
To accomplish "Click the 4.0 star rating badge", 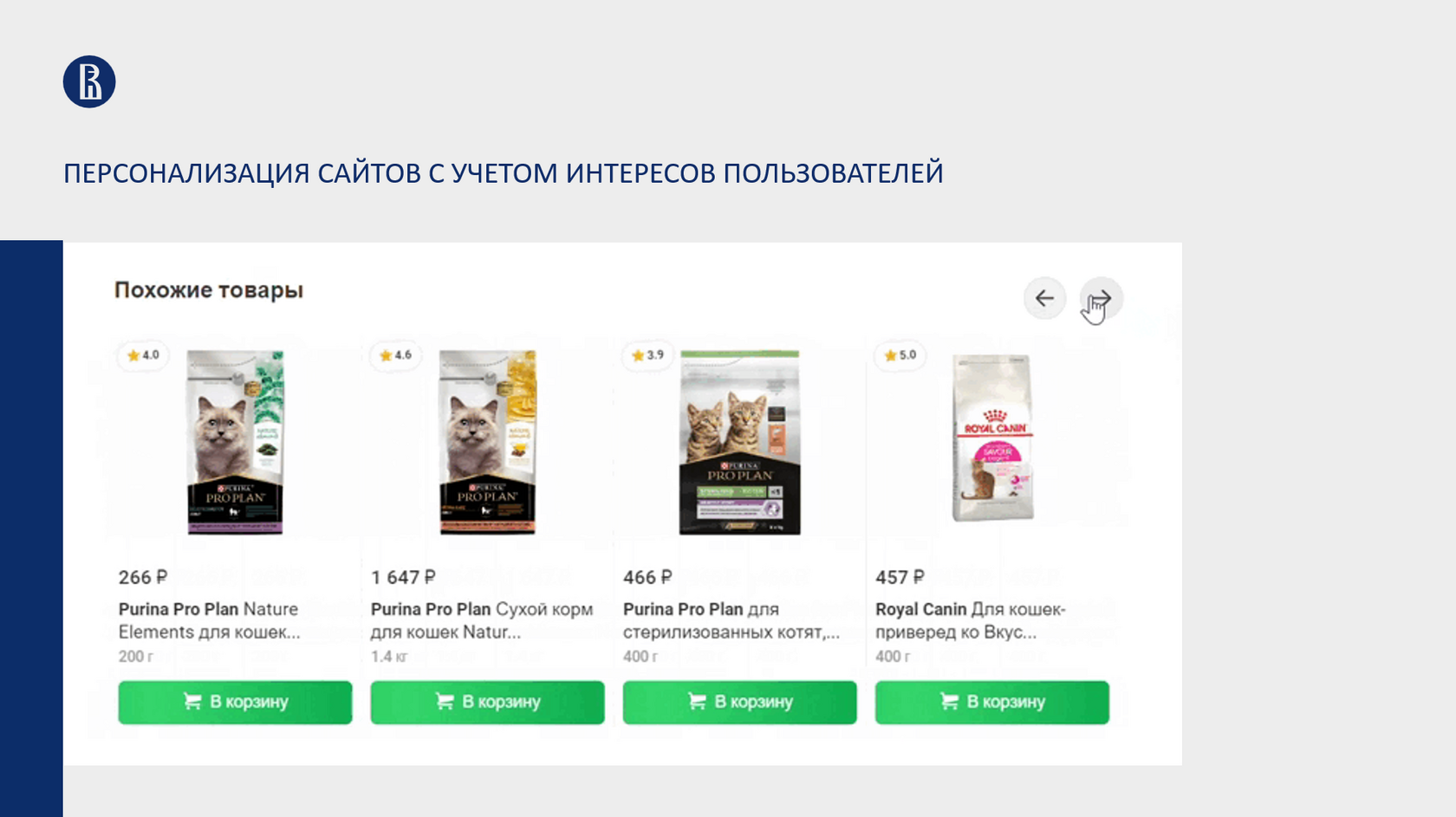I will 143,355.
